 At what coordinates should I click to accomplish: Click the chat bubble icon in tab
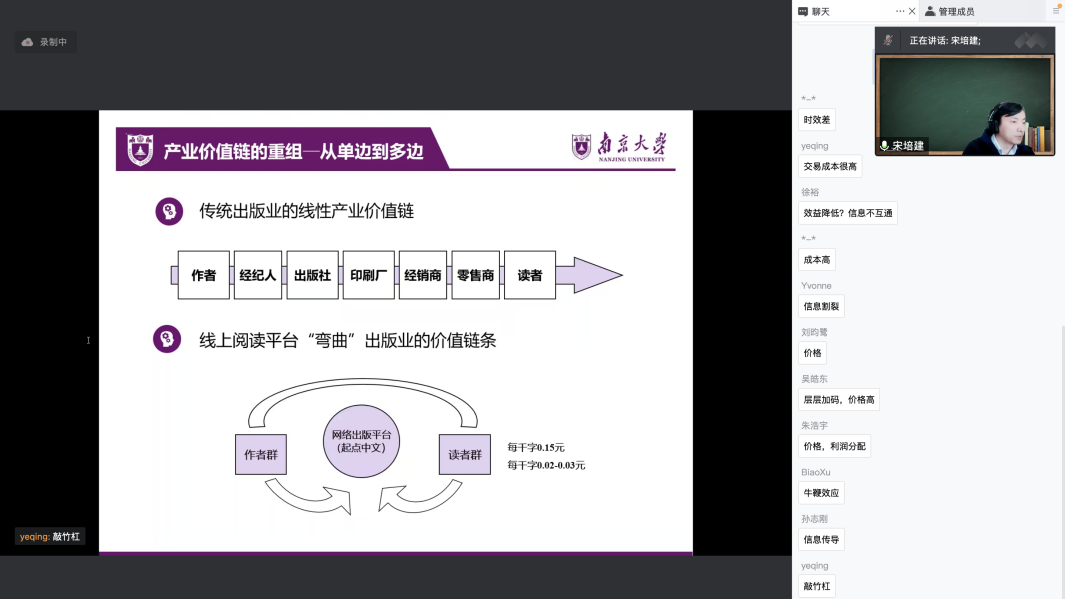(803, 12)
